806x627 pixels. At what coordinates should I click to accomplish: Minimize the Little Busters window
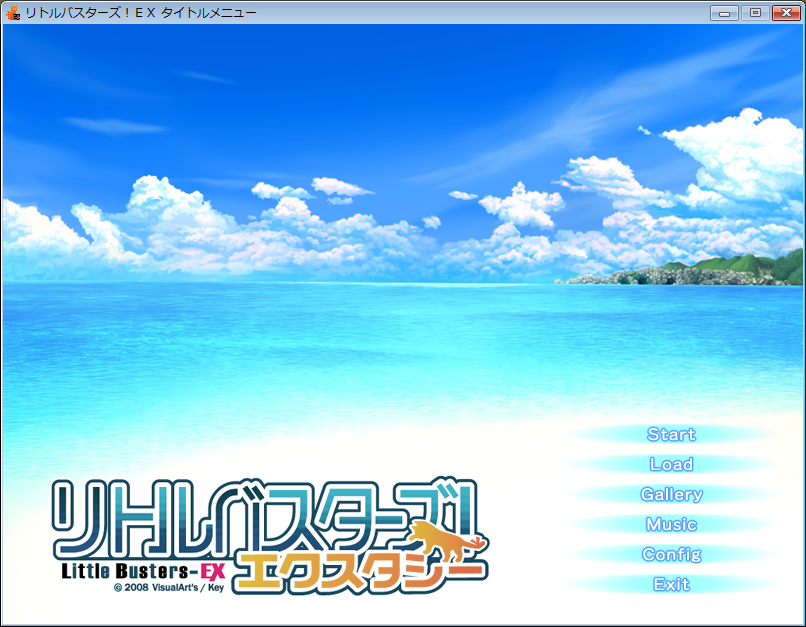click(724, 12)
